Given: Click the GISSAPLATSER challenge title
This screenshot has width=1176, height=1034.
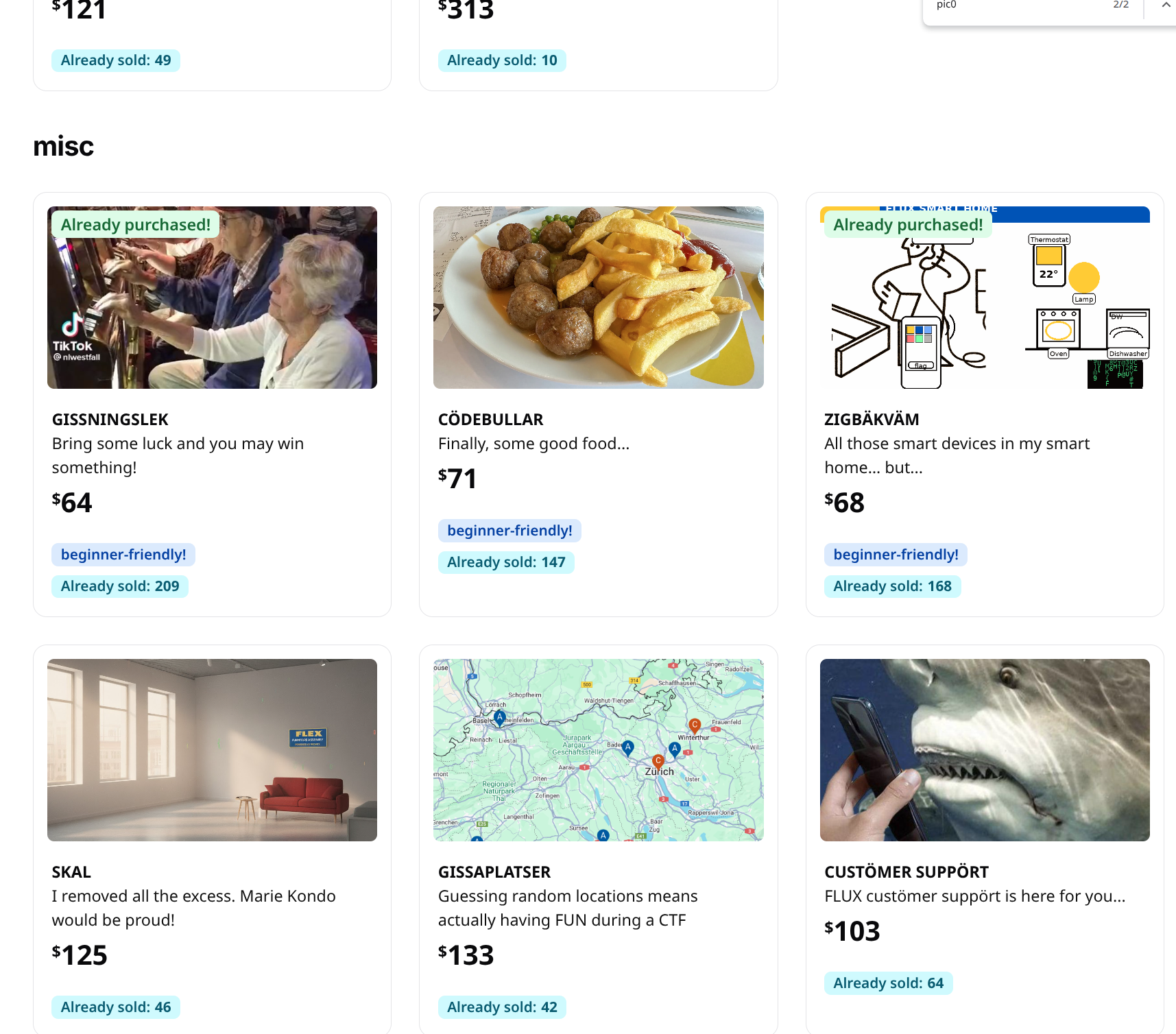Looking at the screenshot, I should point(494,872).
